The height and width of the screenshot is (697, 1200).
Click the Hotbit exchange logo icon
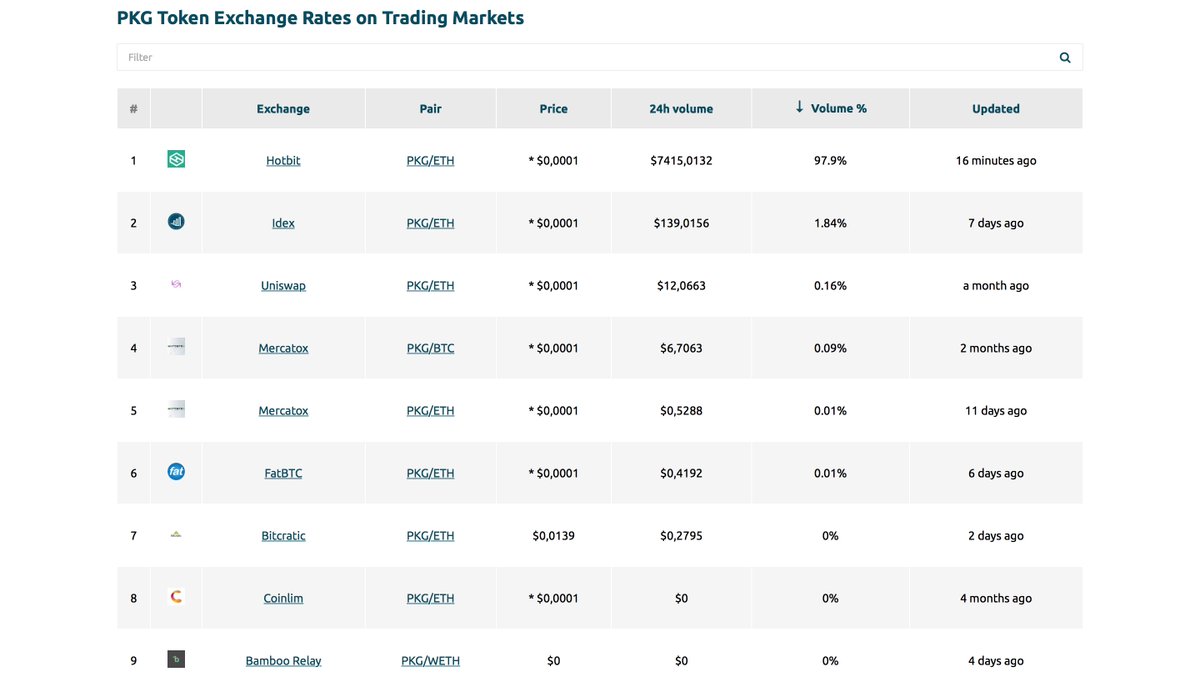pos(176,159)
